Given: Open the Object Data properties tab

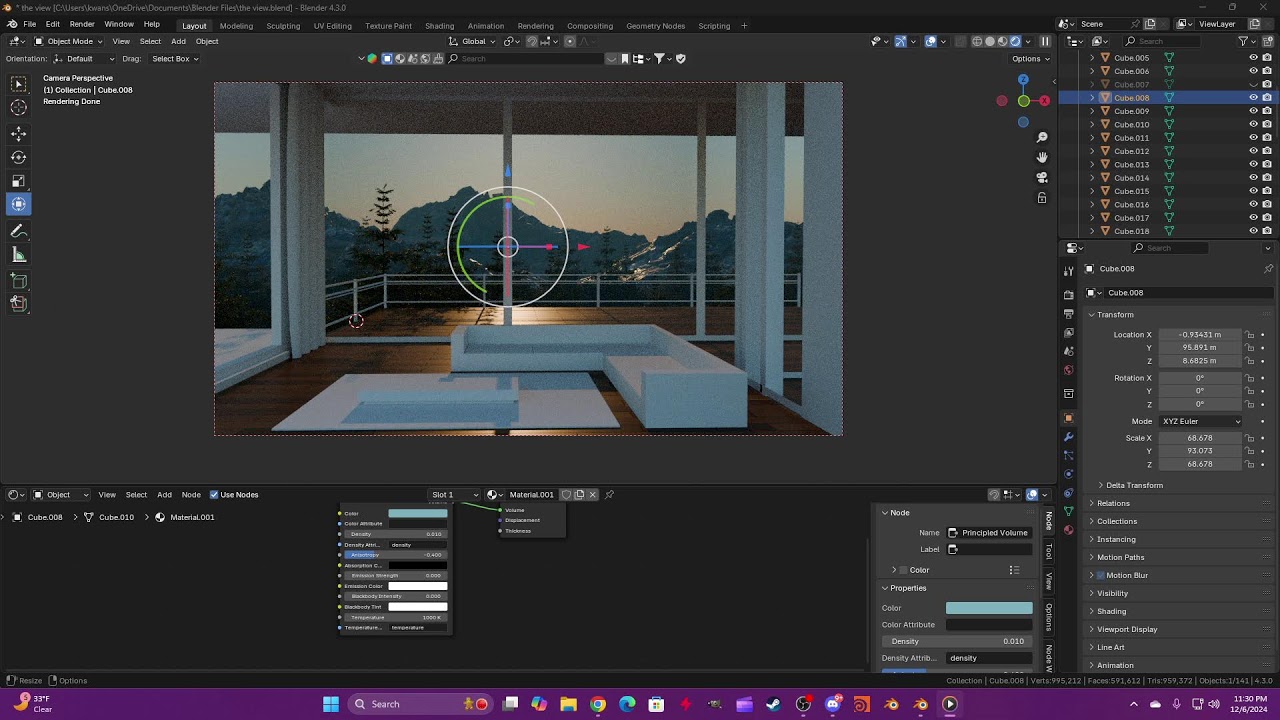Looking at the screenshot, I should click(1068, 511).
